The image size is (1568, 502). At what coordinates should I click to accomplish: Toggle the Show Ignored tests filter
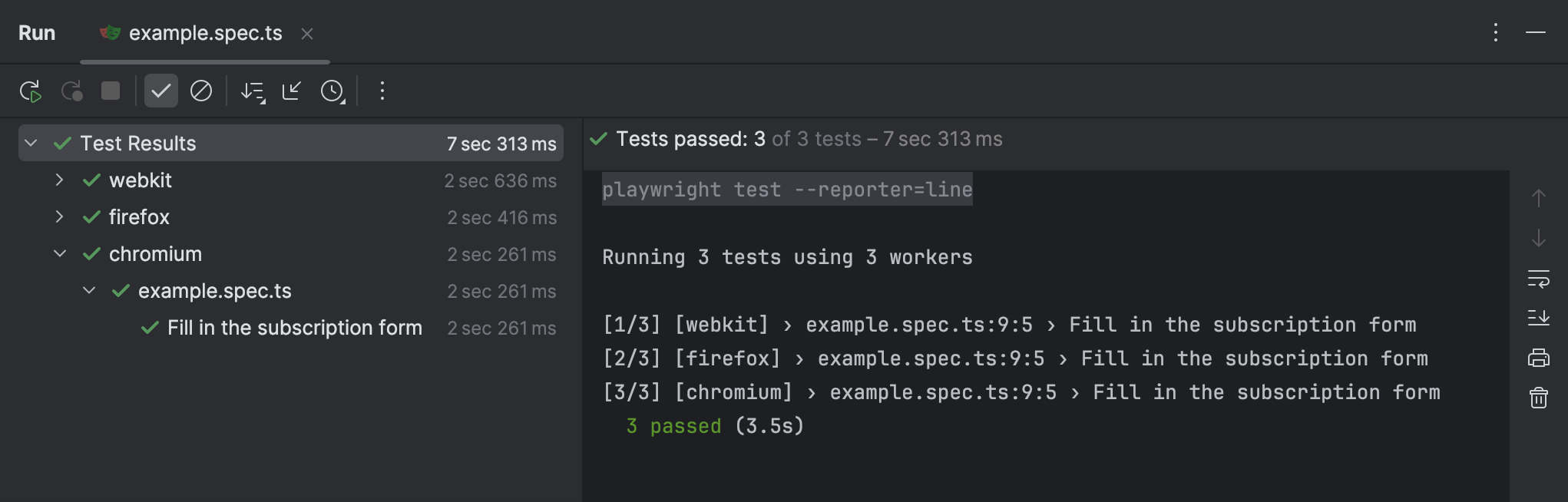pos(201,91)
